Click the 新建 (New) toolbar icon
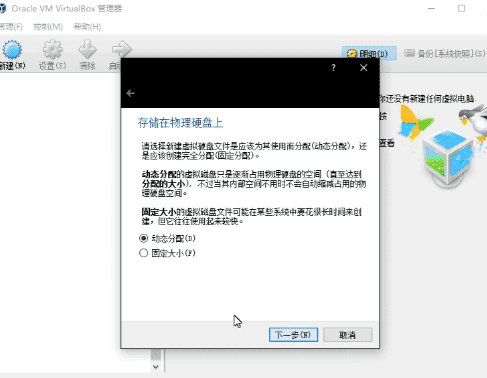 click(12, 50)
